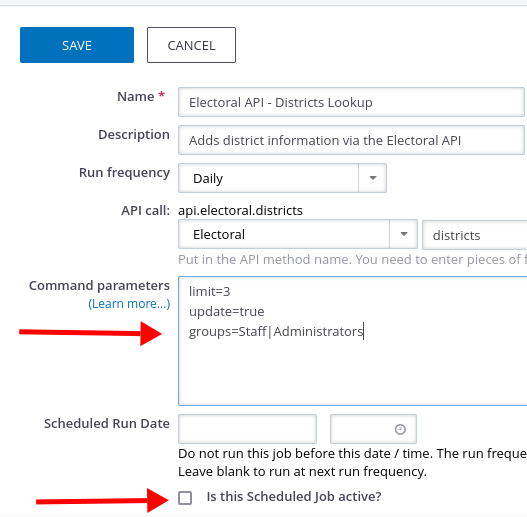The height and width of the screenshot is (517, 527).
Task: Click the Command parameters label
Action: pyautogui.click(x=99, y=285)
